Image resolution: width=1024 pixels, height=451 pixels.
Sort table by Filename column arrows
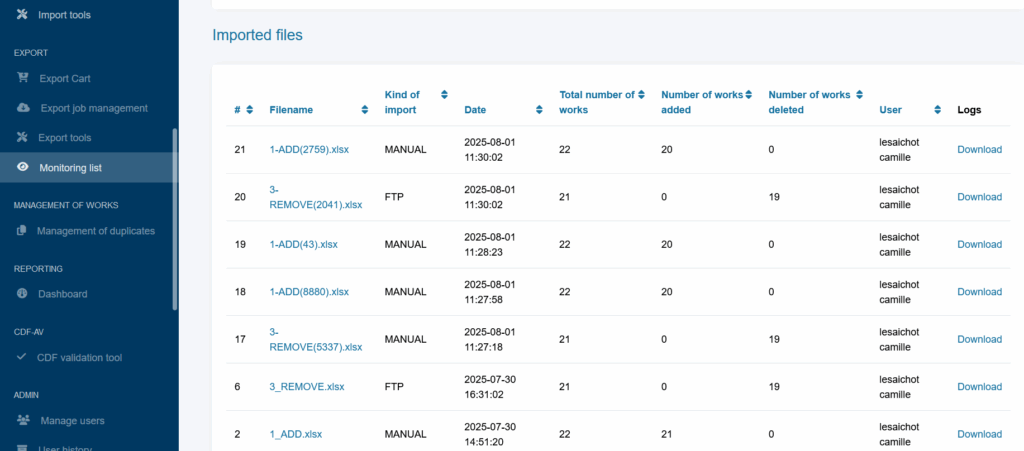pyautogui.click(x=364, y=110)
